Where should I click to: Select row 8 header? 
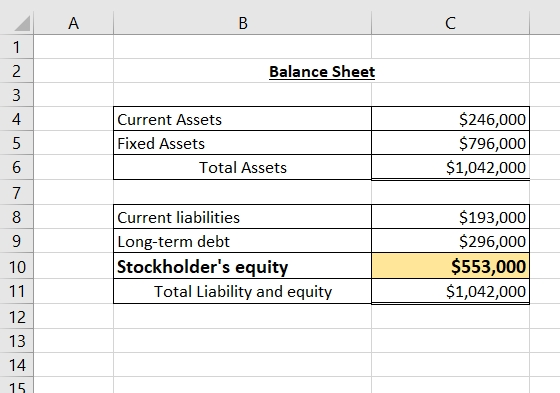click(16, 217)
